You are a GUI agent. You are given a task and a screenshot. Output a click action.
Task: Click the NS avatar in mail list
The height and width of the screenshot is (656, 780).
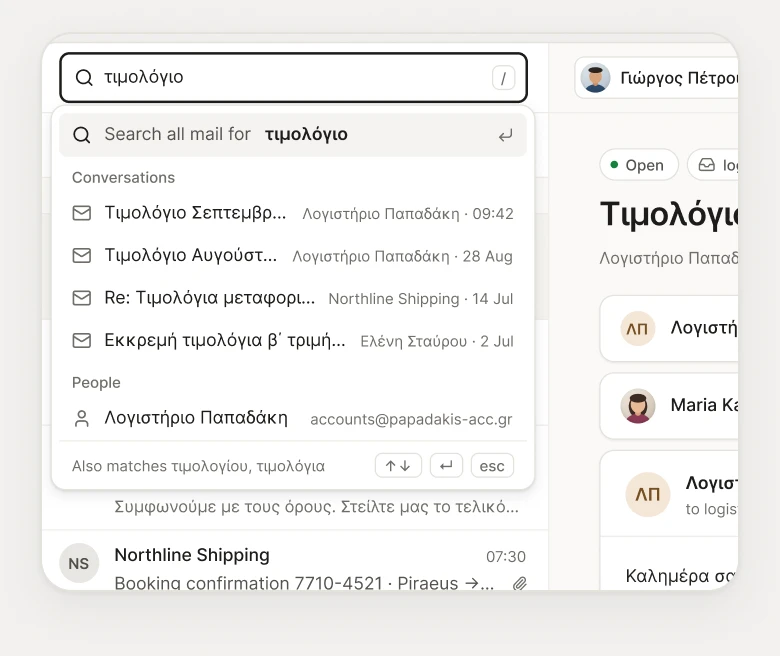[79, 563]
